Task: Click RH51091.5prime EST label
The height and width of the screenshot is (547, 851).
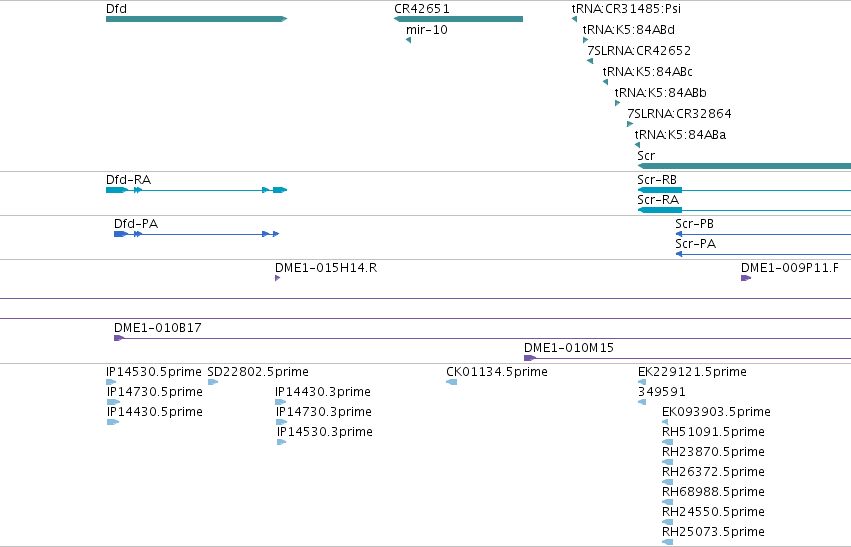Action: (x=713, y=432)
